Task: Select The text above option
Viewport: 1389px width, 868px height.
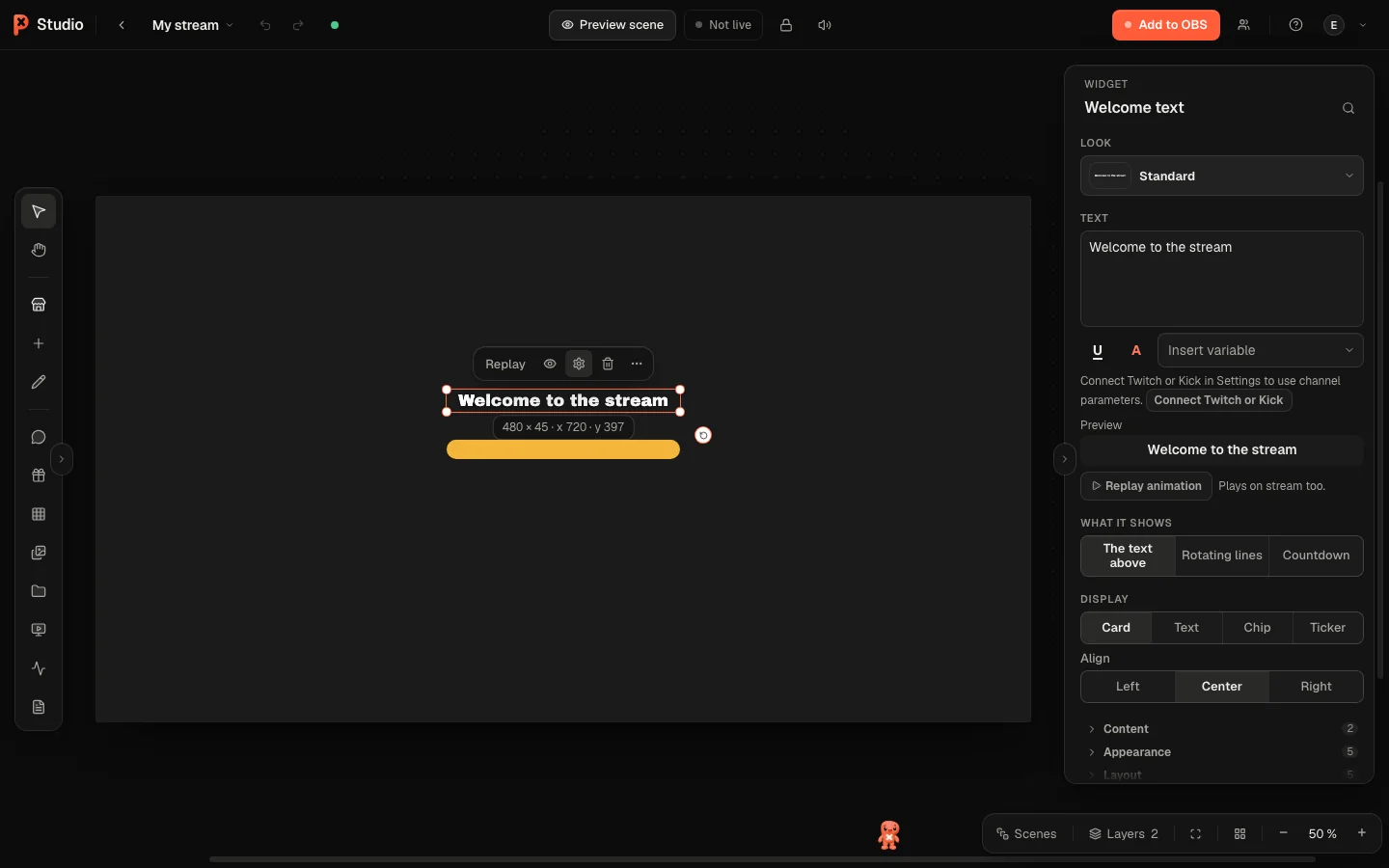Action: (1128, 556)
